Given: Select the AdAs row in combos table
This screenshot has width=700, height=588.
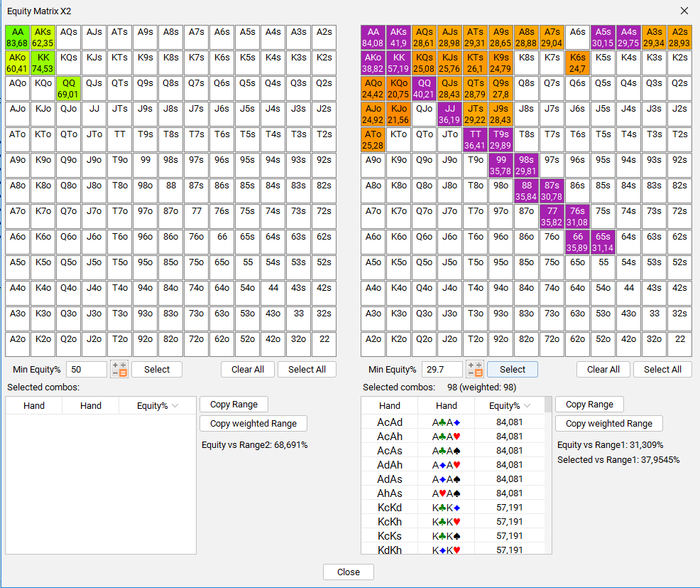Looking at the screenshot, I should [453, 479].
